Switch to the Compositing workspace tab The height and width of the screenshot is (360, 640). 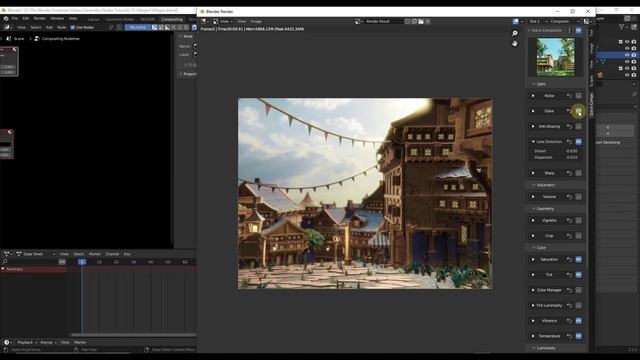pyautogui.click(x=172, y=19)
